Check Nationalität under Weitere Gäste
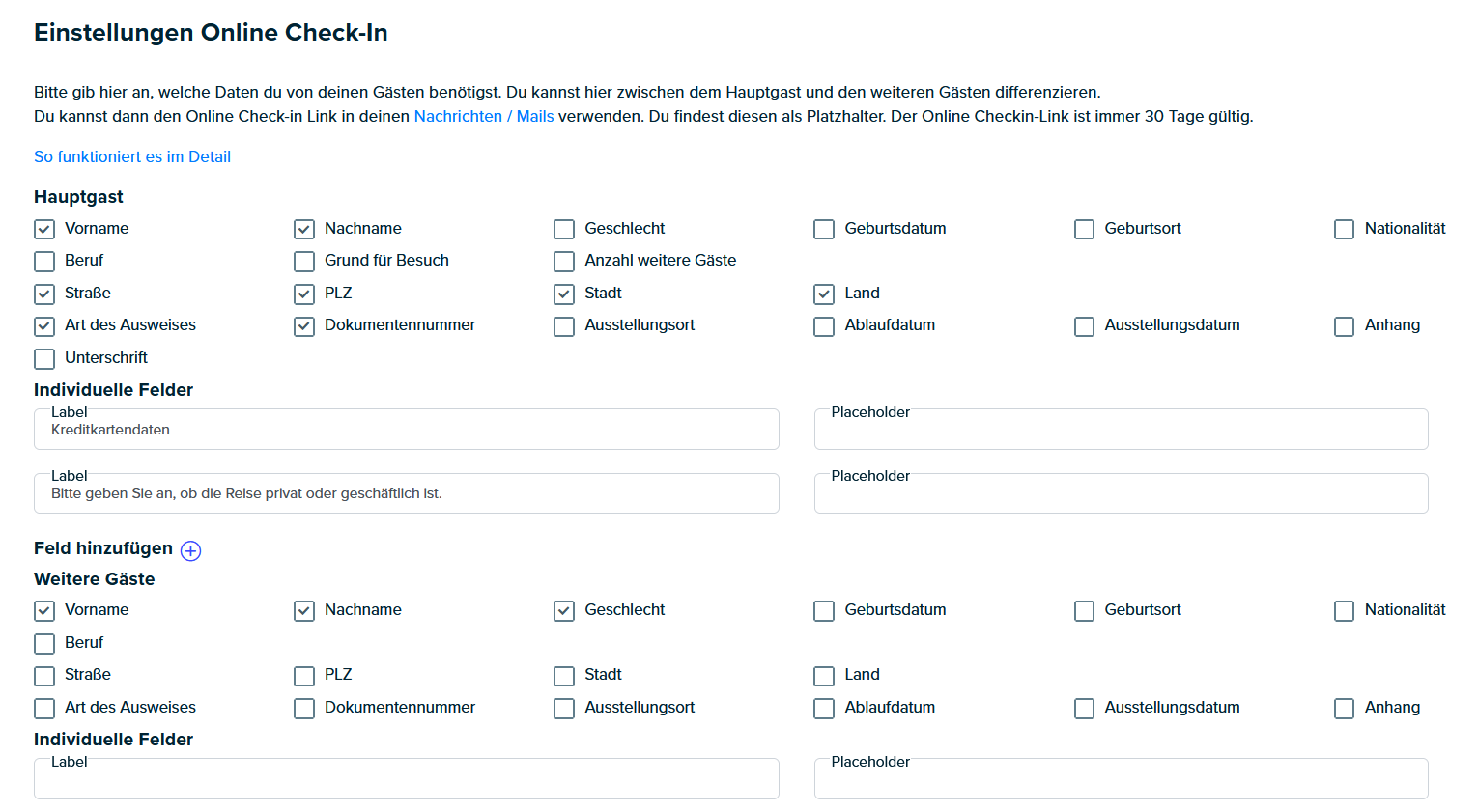This screenshot has width=1478, height=812. click(1344, 610)
